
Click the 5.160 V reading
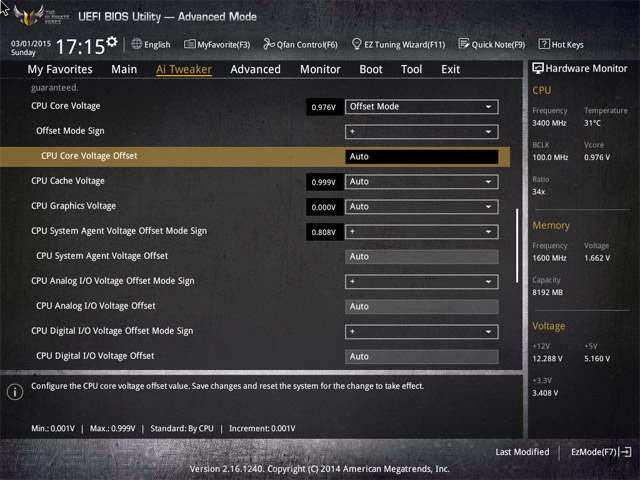pyautogui.click(x=597, y=358)
